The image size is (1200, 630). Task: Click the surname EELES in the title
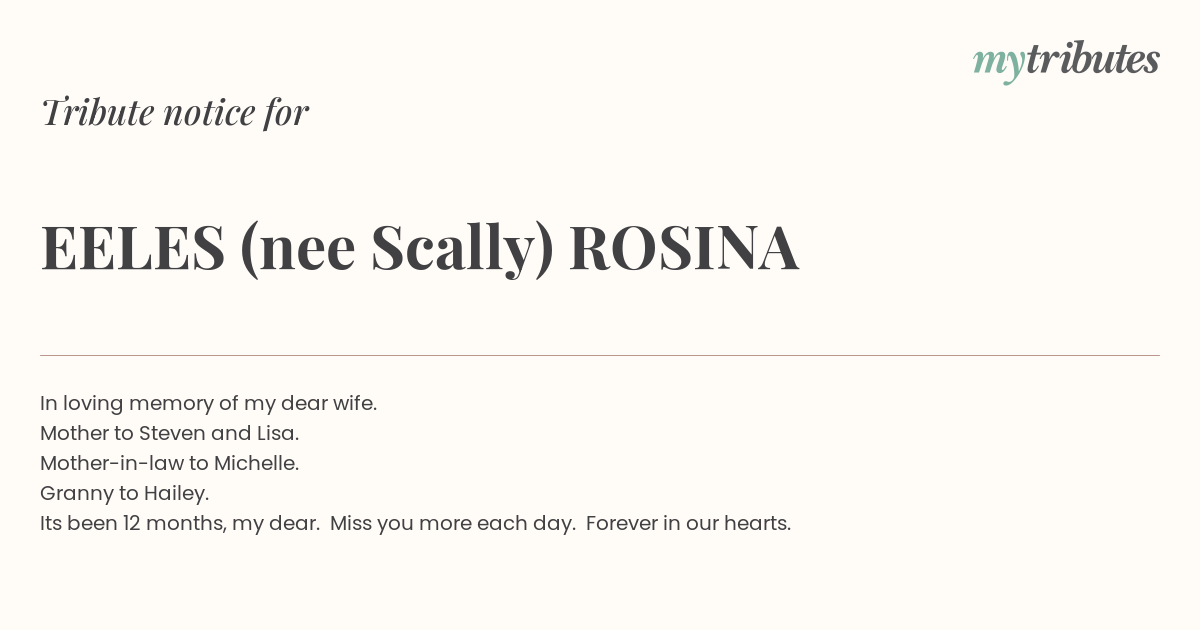133,247
